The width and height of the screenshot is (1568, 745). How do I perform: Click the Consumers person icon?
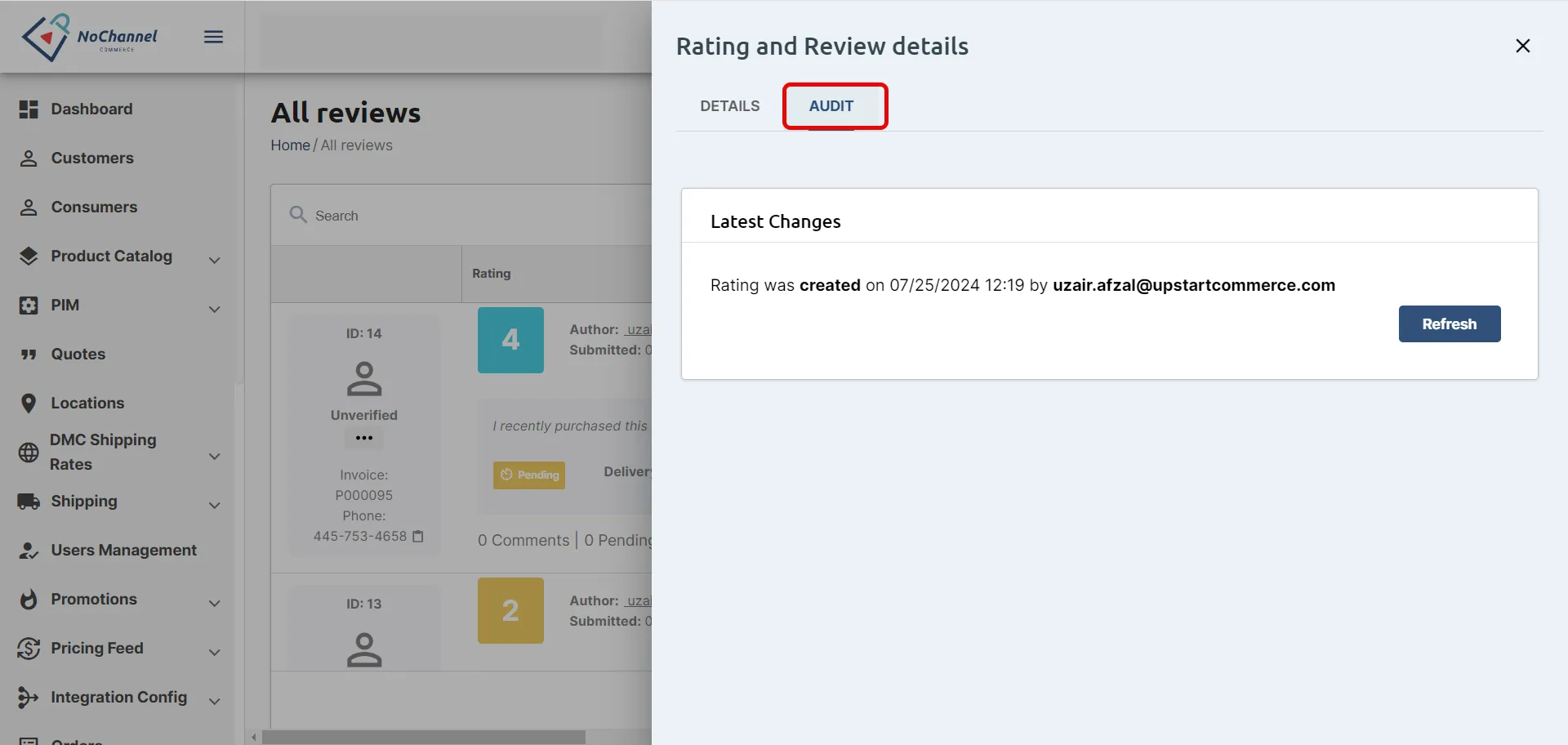click(x=29, y=207)
